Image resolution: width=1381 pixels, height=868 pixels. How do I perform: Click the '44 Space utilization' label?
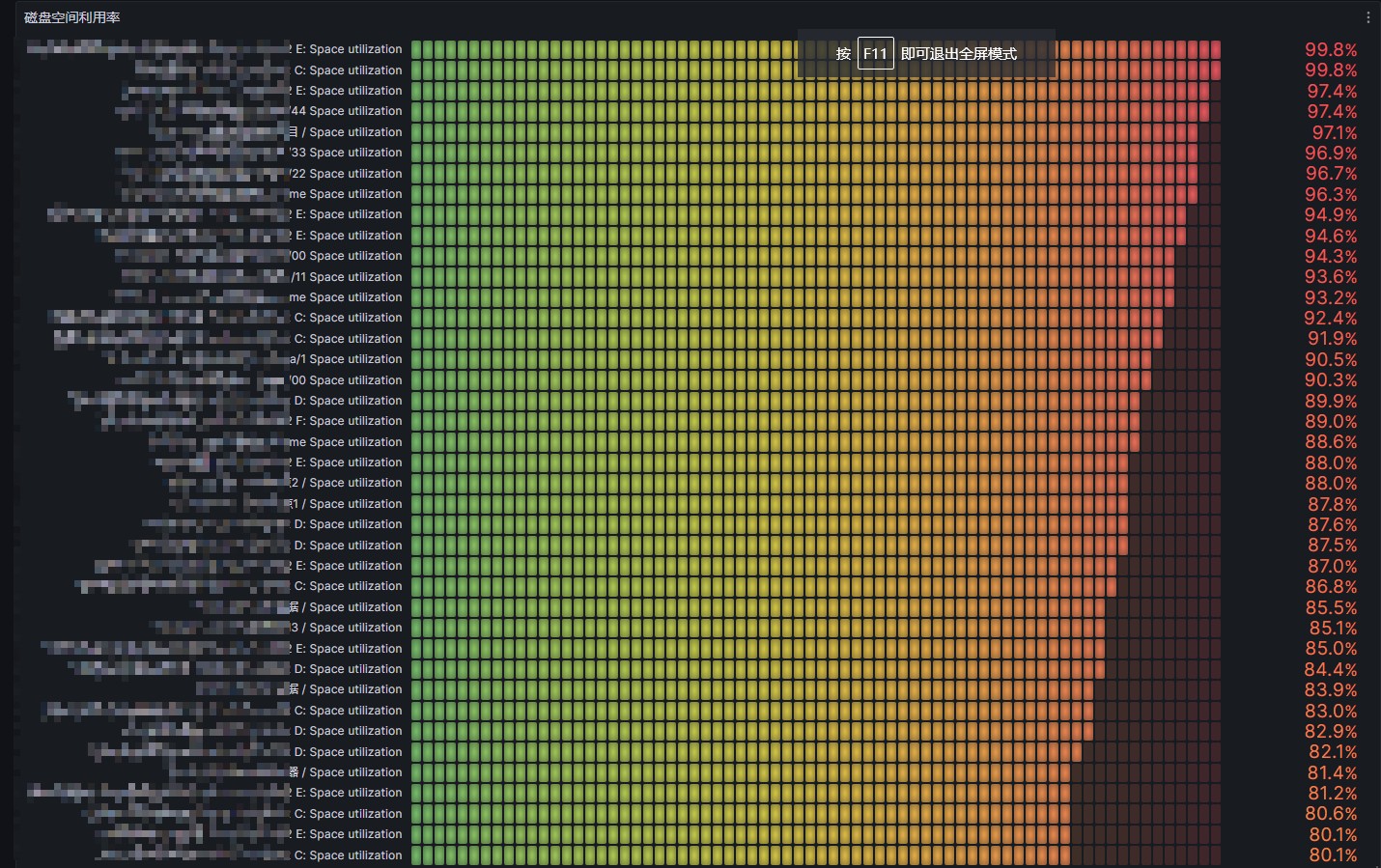tap(347, 111)
